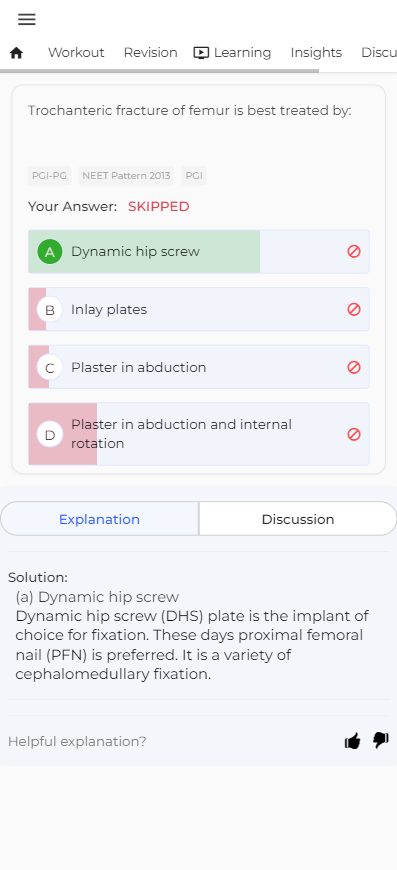This screenshot has width=397, height=870.
Task: Select option A circle
Action: pos(50,252)
